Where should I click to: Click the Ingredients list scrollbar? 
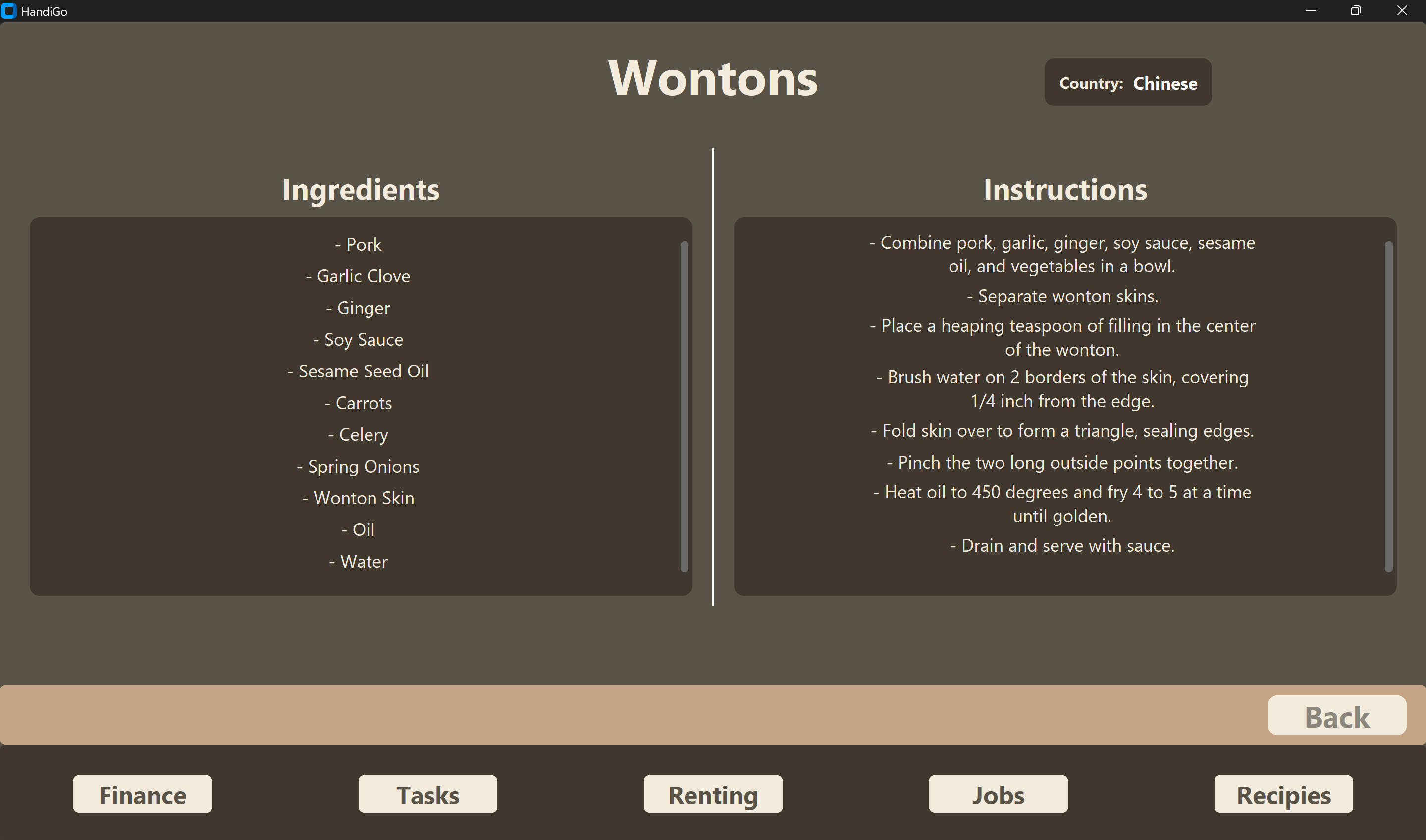tap(684, 406)
